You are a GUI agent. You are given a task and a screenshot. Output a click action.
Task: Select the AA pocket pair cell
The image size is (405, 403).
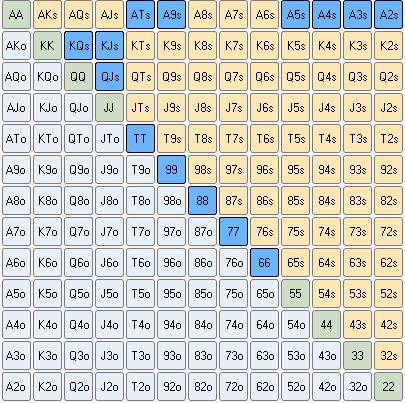(16, 14)
